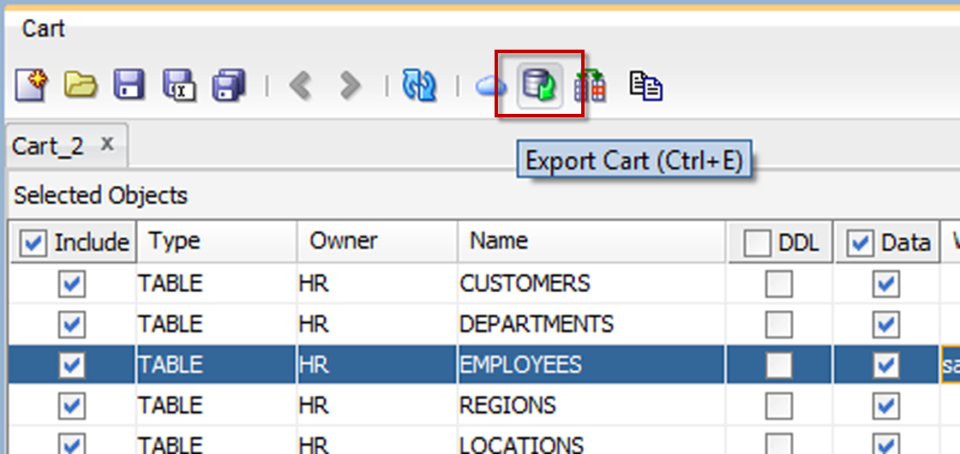
Task: Click the Export Cart database icon
Action: tap(539, 85)
